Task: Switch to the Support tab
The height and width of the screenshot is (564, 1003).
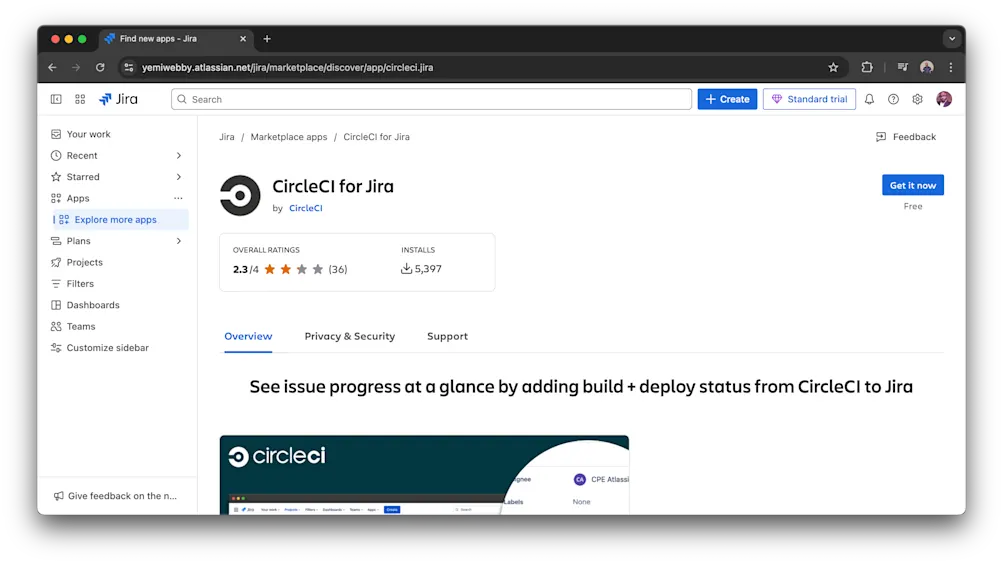Action: pyautogui.click(x=447, y=336)
